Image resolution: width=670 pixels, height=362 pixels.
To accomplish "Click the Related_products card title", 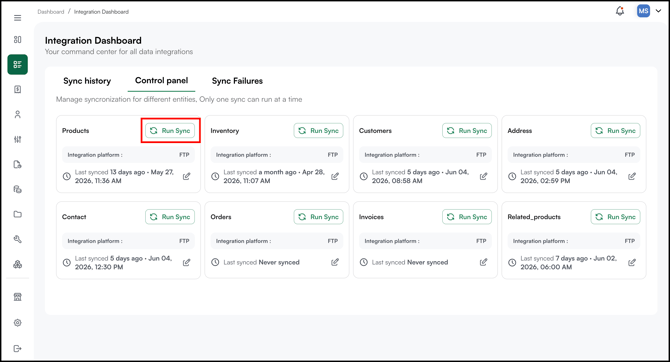I will pyautogui.click(x=534, y=217).
